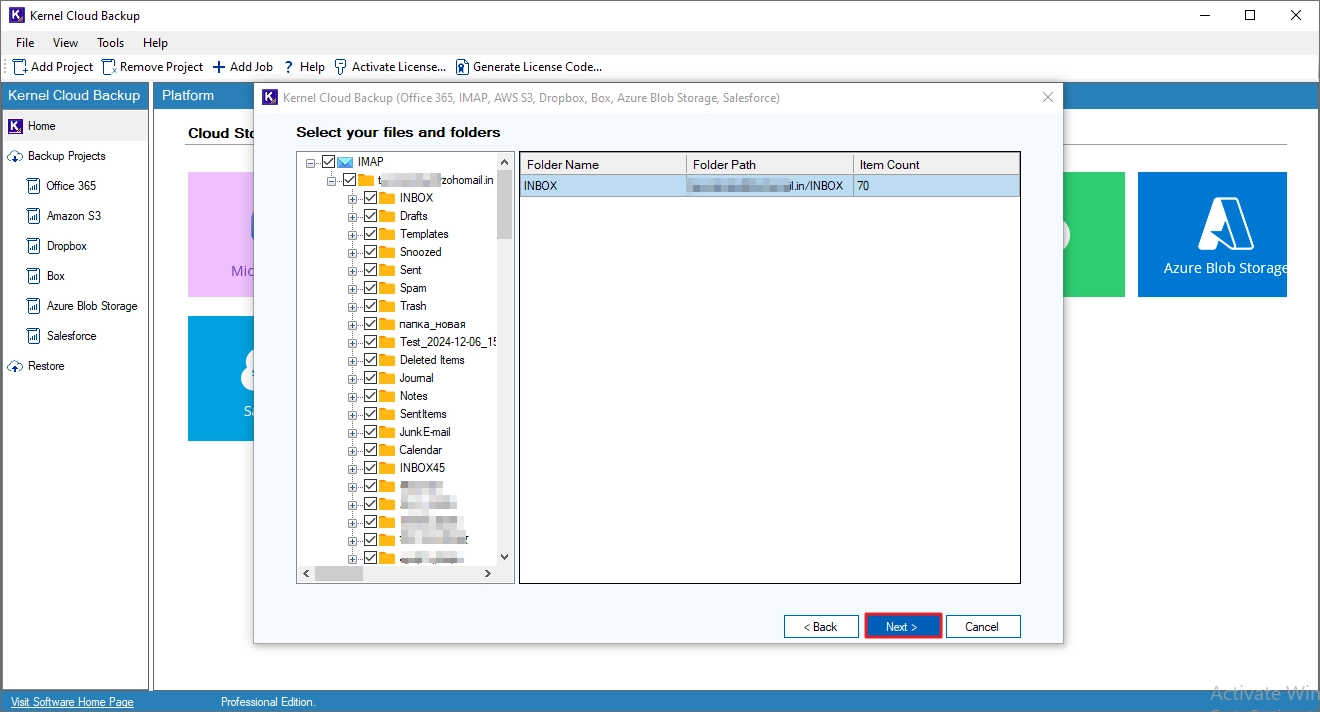Screen dimensions: 1320x712
Task: Collapse the IMAP root tree node
Action: tap(311, 163)
